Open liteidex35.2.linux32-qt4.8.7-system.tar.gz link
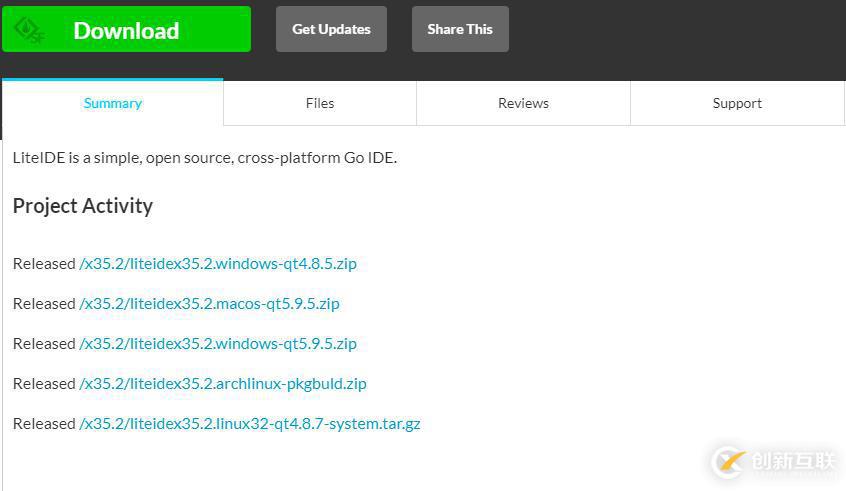Screen dimensions: 846x491 point(250,423)
